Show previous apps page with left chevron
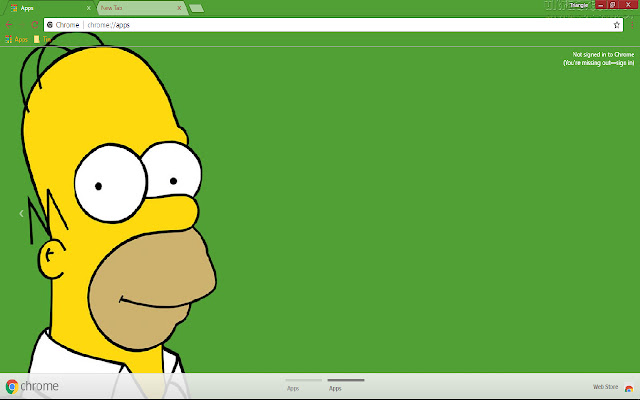This screenshot has width=640, height=400. pos(21,213)
